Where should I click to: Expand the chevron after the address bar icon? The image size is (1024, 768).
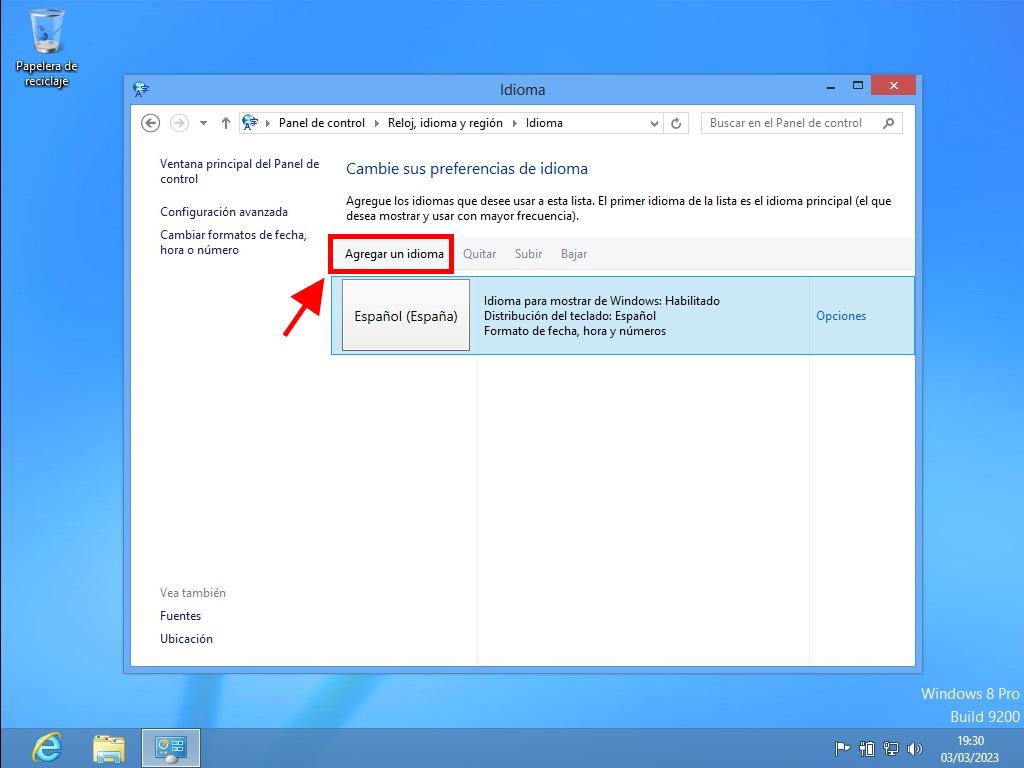tap(268, 123)
